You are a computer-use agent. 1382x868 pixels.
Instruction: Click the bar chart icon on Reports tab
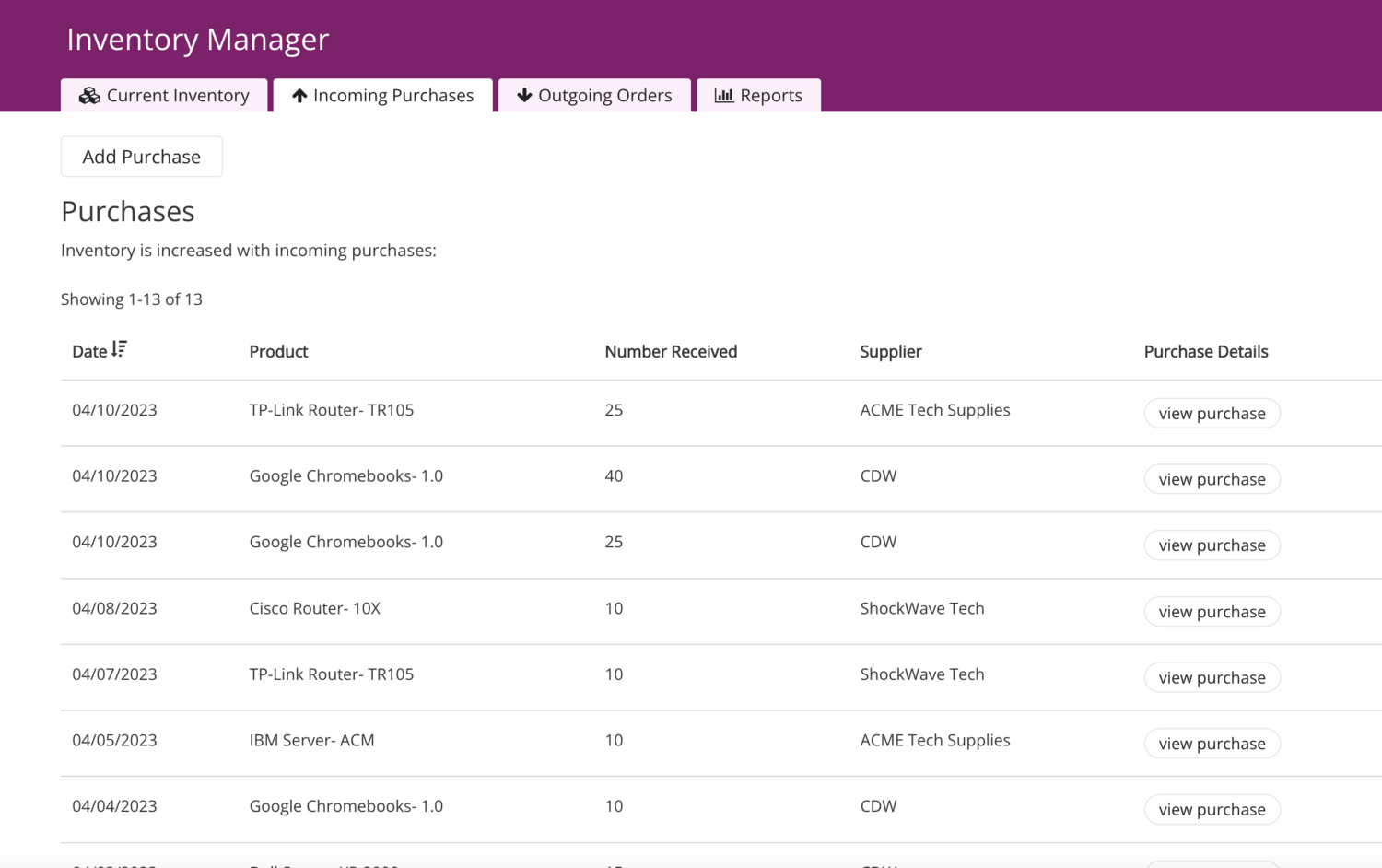724,96
